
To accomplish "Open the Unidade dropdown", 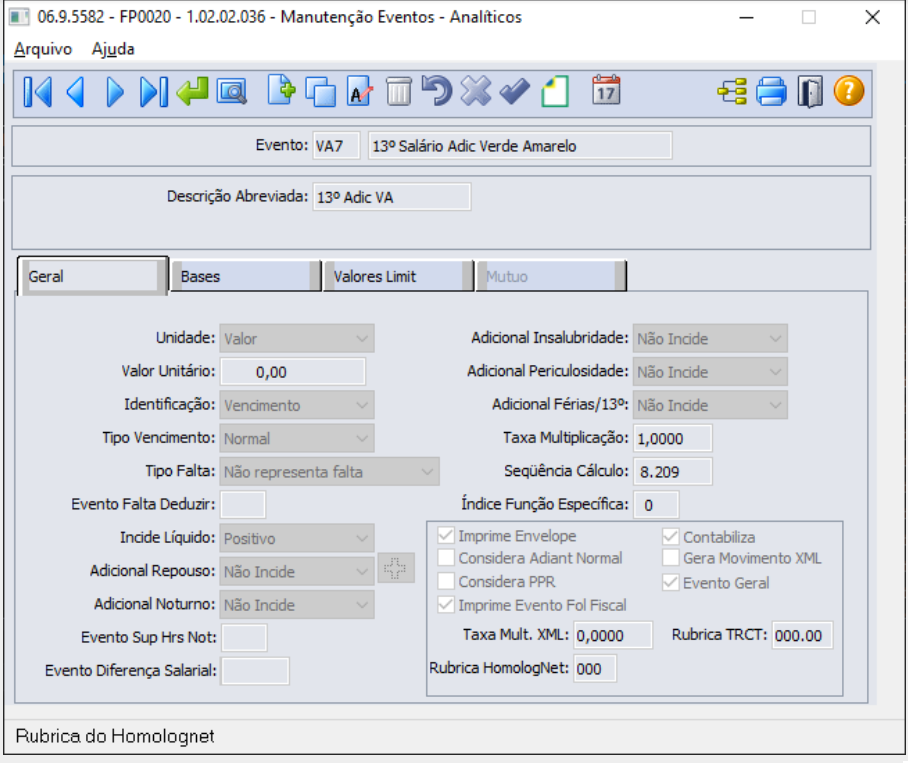I will 297,338.
